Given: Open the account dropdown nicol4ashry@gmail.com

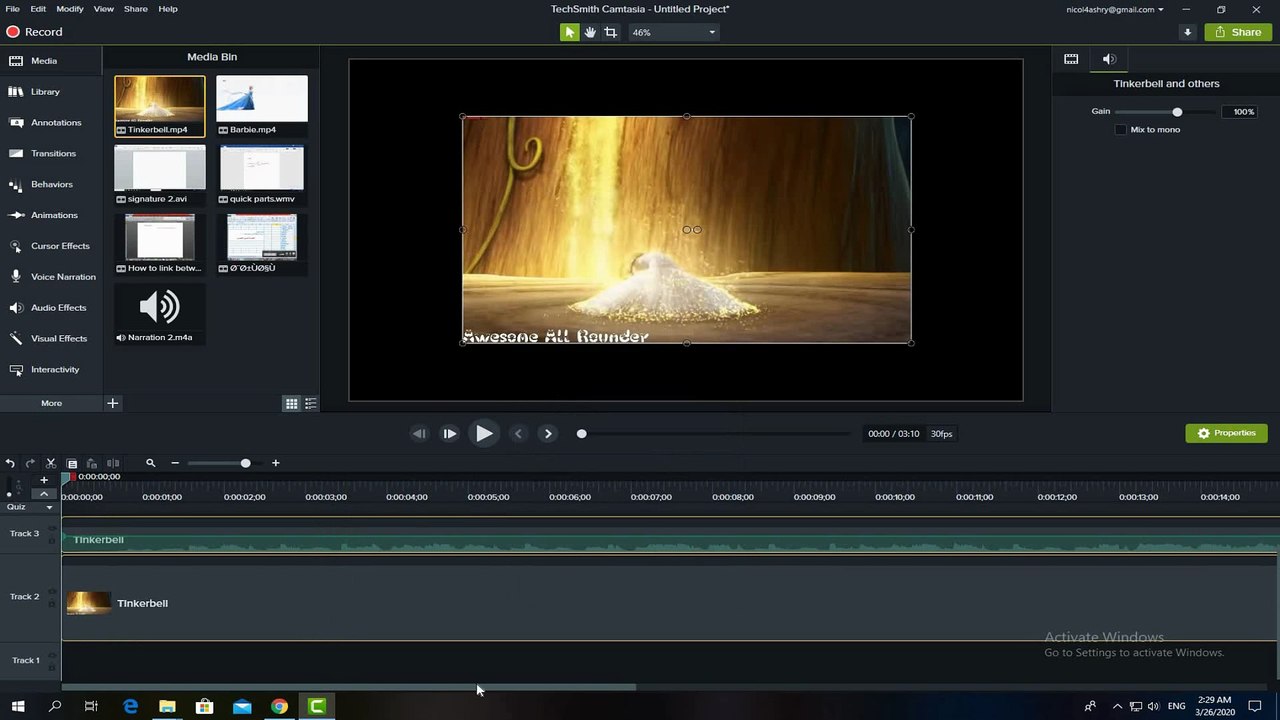Looking at the screenshot, I should 1115,9.
